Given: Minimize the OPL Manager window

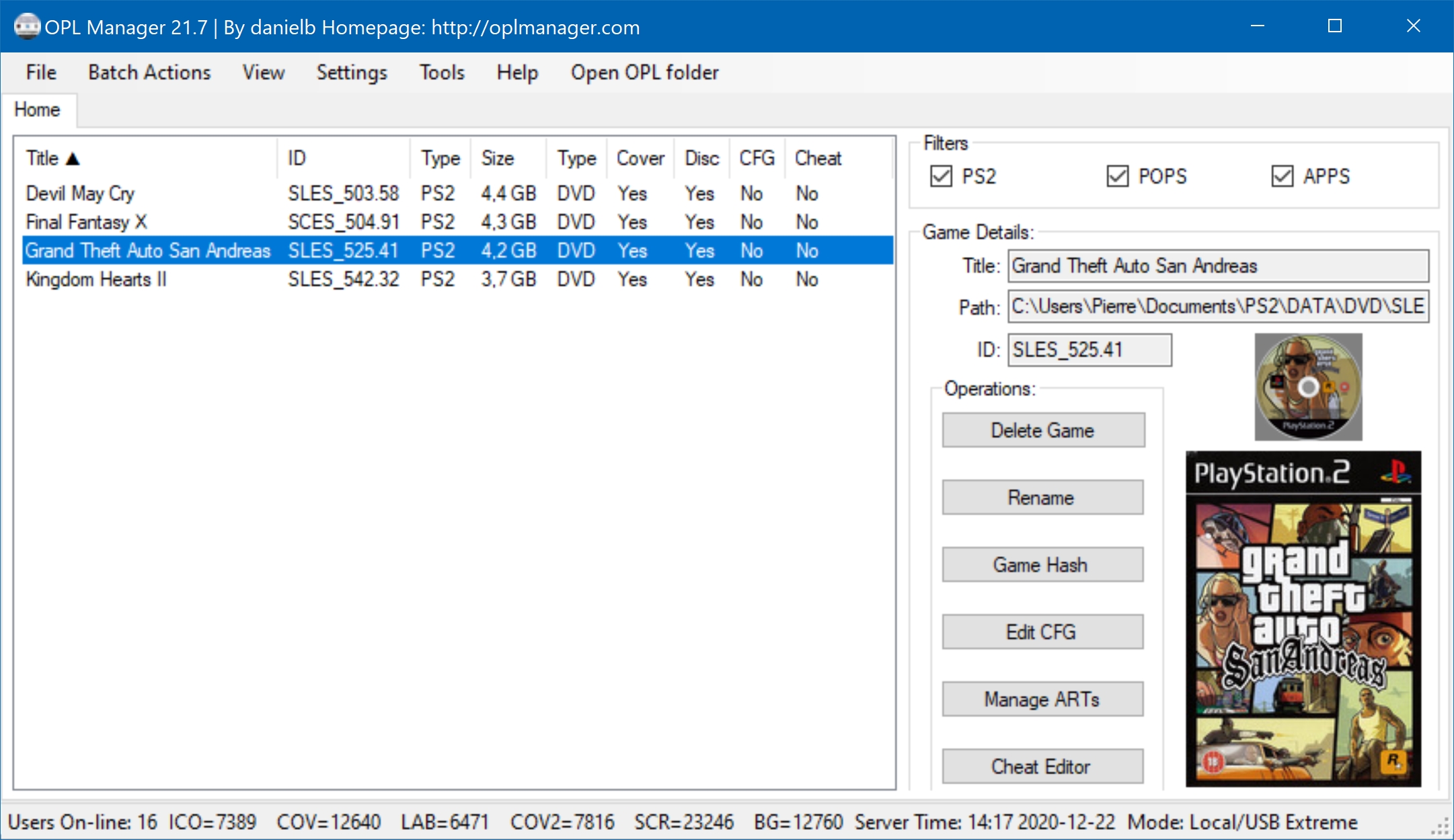Looking at the screenshot, I should [x=1258, y=26].
